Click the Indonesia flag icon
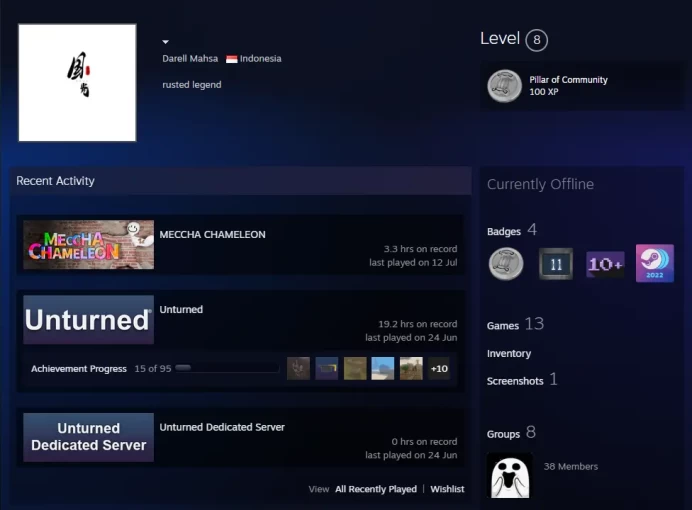Viewport: 692px width, 510px height. 232,59
